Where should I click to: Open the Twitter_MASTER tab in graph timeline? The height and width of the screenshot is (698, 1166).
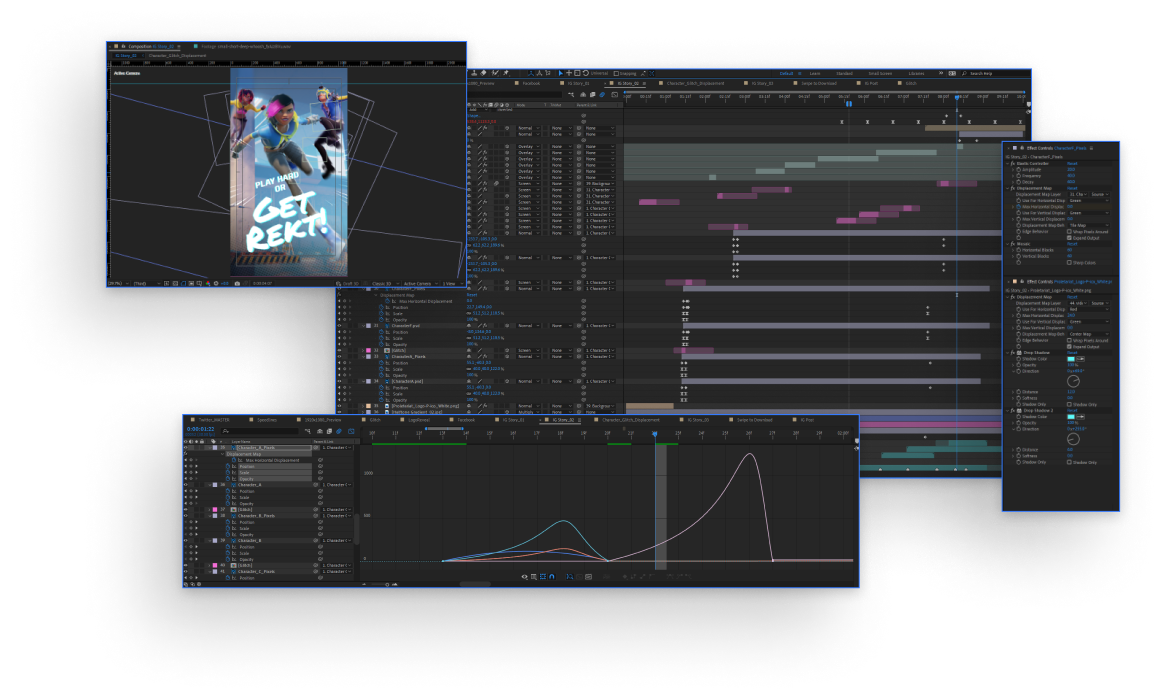click(214, 420)
